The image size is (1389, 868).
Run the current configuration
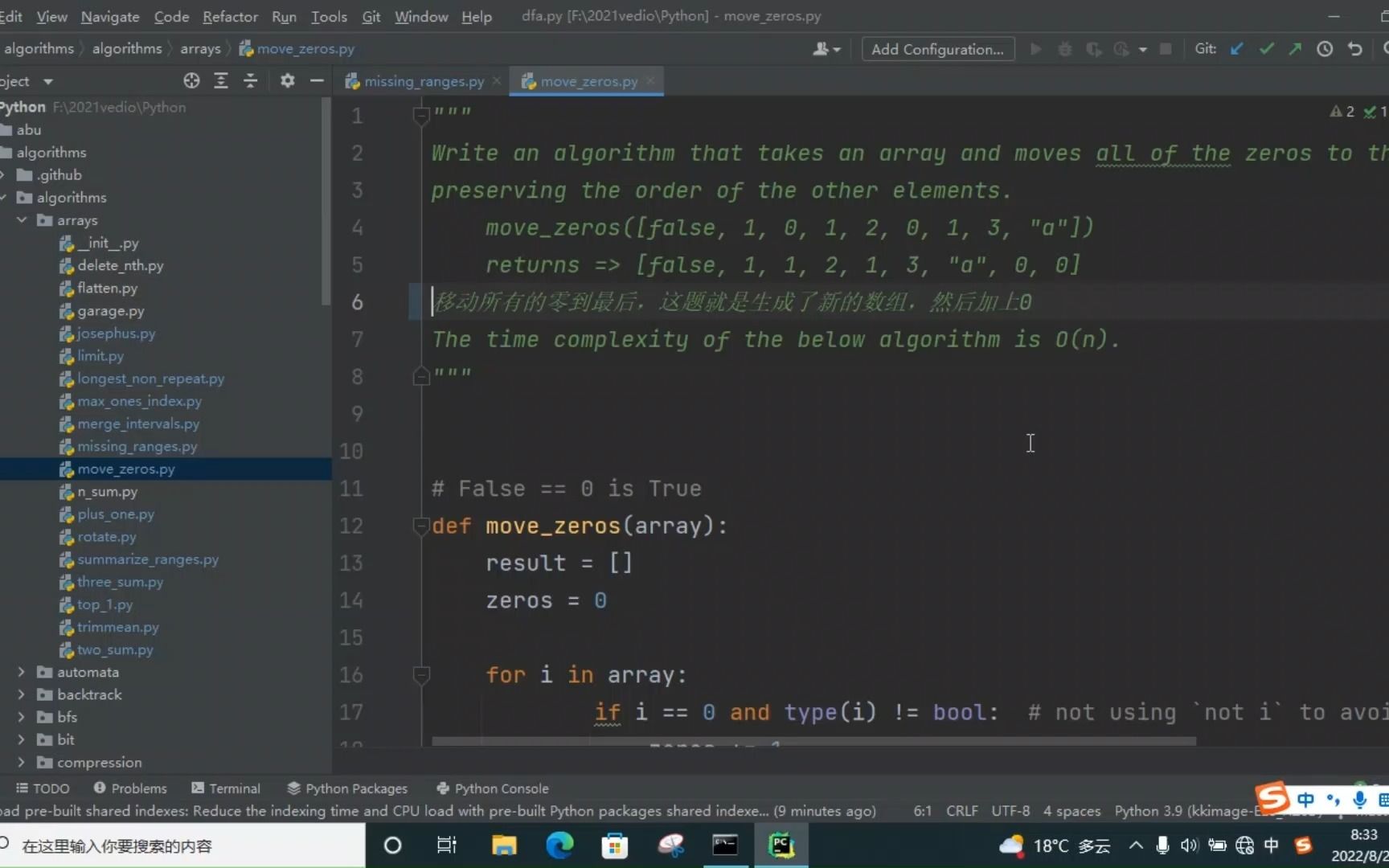tap(1036, 49)
